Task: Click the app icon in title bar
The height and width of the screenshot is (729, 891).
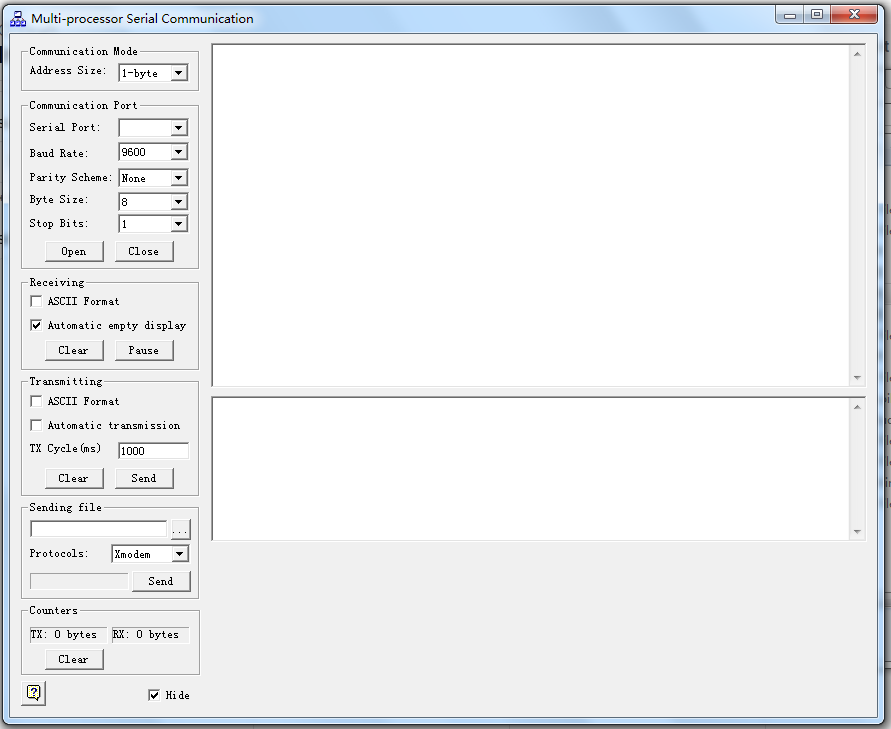Action: pyautogui.click(x=18, y=18)
